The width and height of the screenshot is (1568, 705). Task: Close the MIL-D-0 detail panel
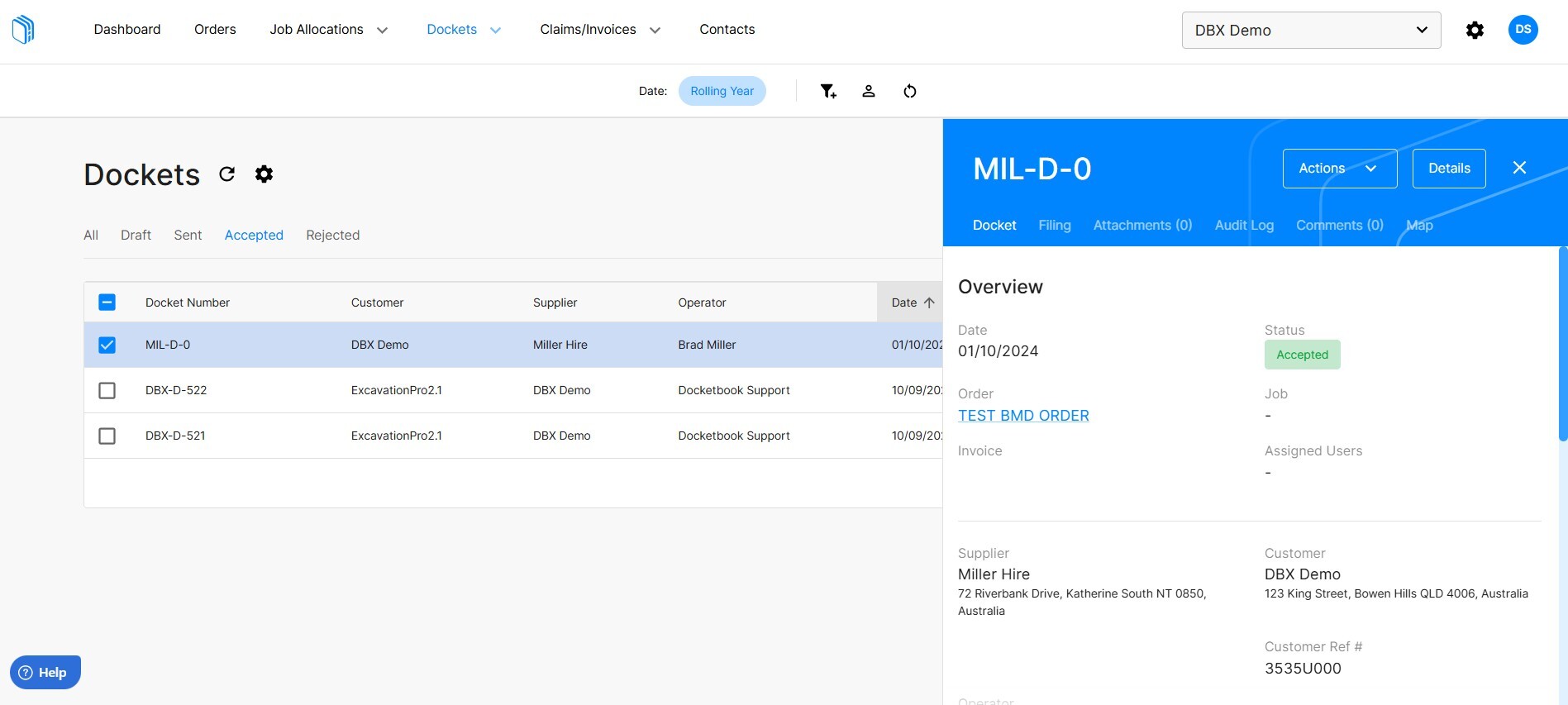tap(1518, 168)
